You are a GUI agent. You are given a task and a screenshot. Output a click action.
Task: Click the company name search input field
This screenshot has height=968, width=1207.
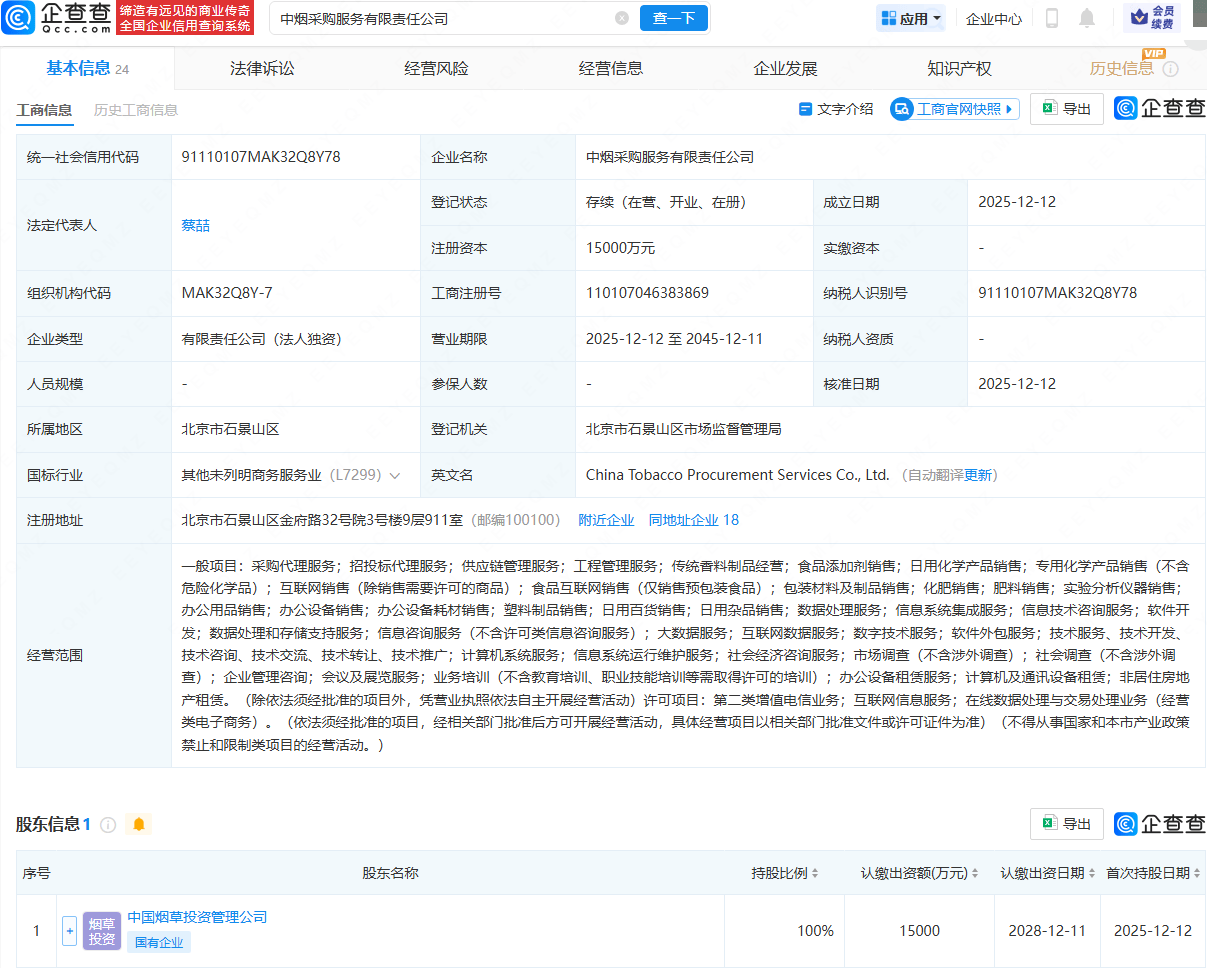(440, 18)
